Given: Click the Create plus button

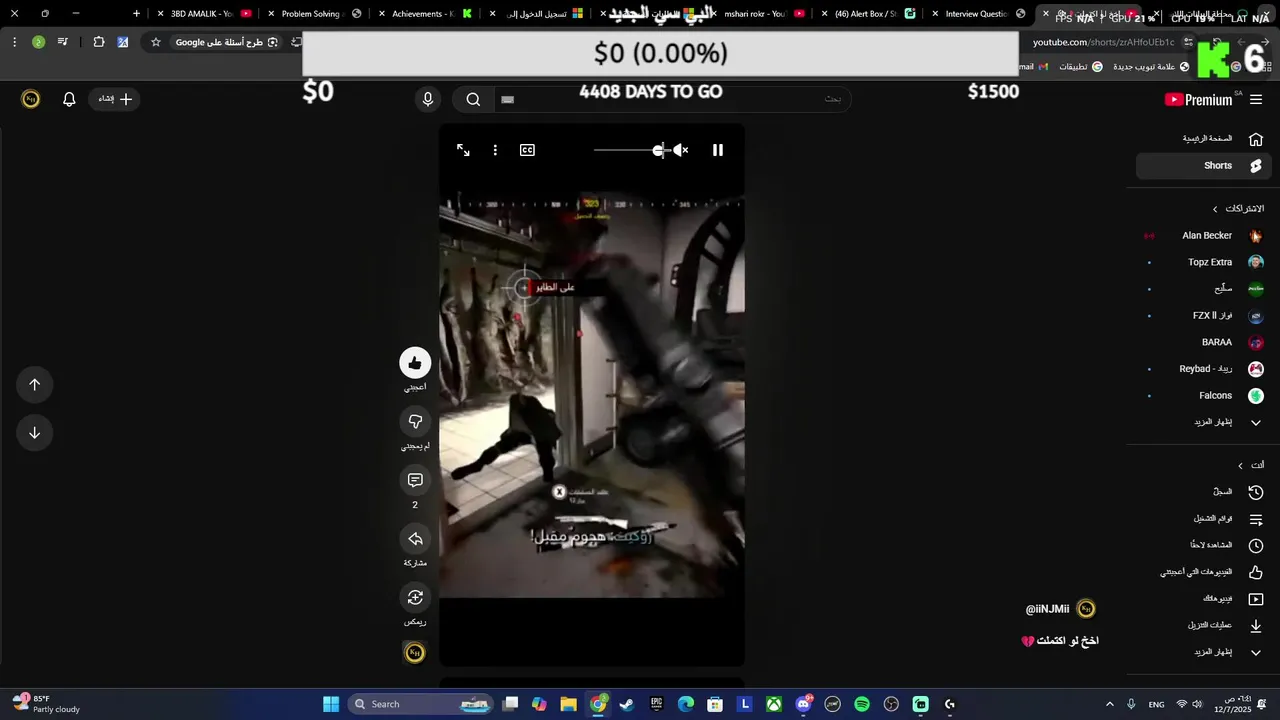Looking at the screenshot, I should (x=116, y=99).
